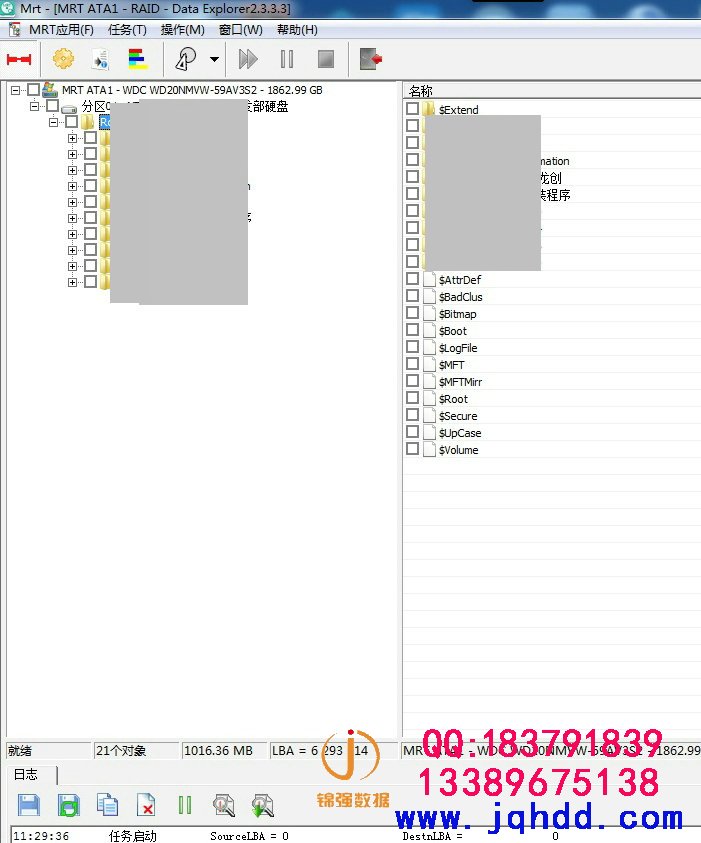The height and width of the screenshot is (843, 701).
Task: Select the $AttrDef file name
Action: (x=460, y=280)
